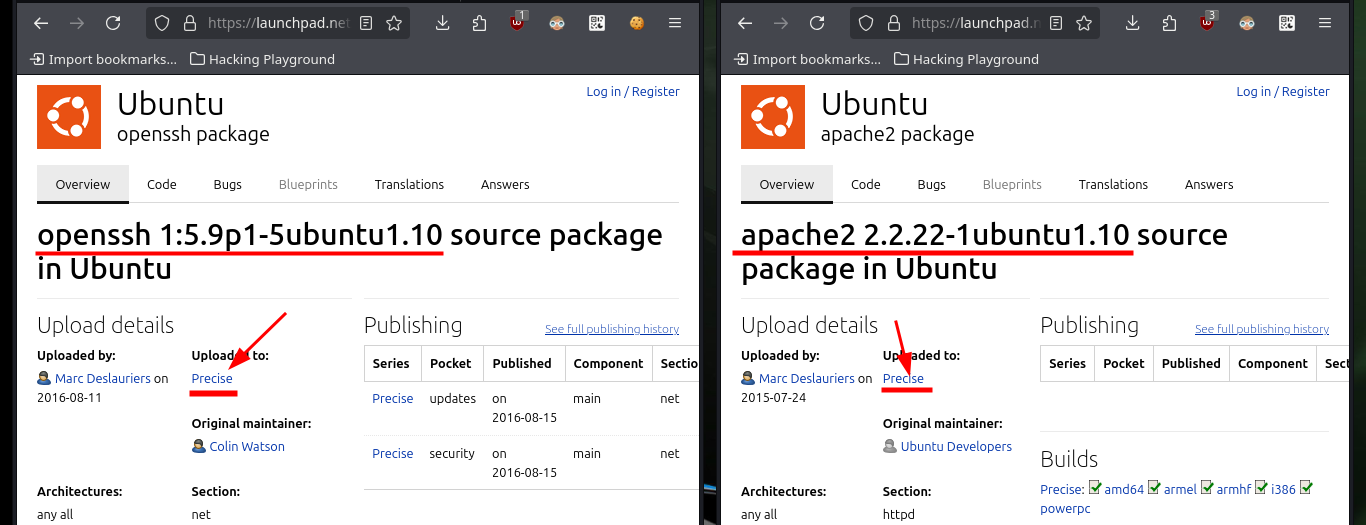Image resolution: width=1366 pixels, height=525 pixels.
Task: Open the i386 build link
Action: 1283,489
